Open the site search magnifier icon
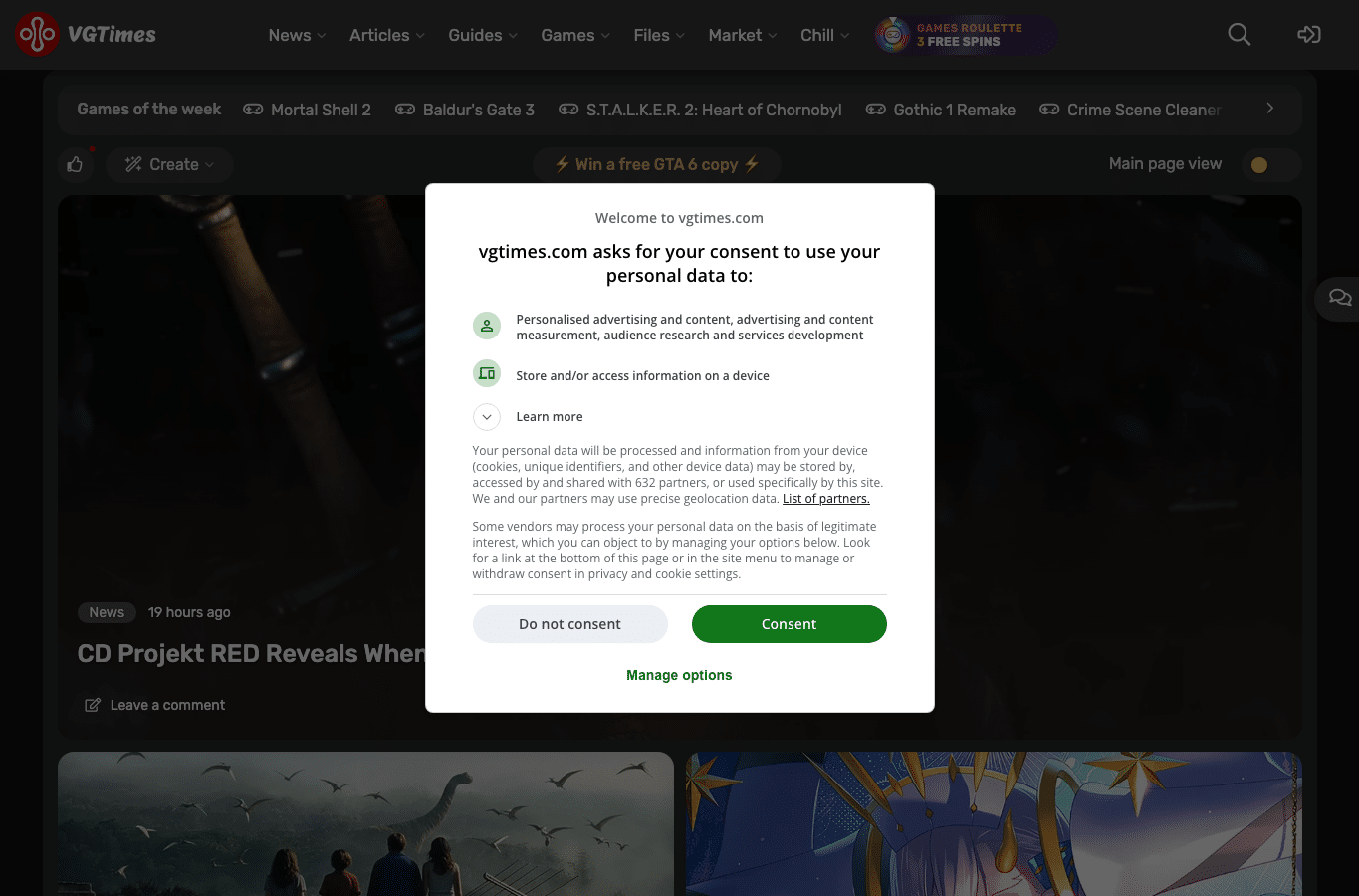This screenshot has width=1359, height=896. [1239, 35]
